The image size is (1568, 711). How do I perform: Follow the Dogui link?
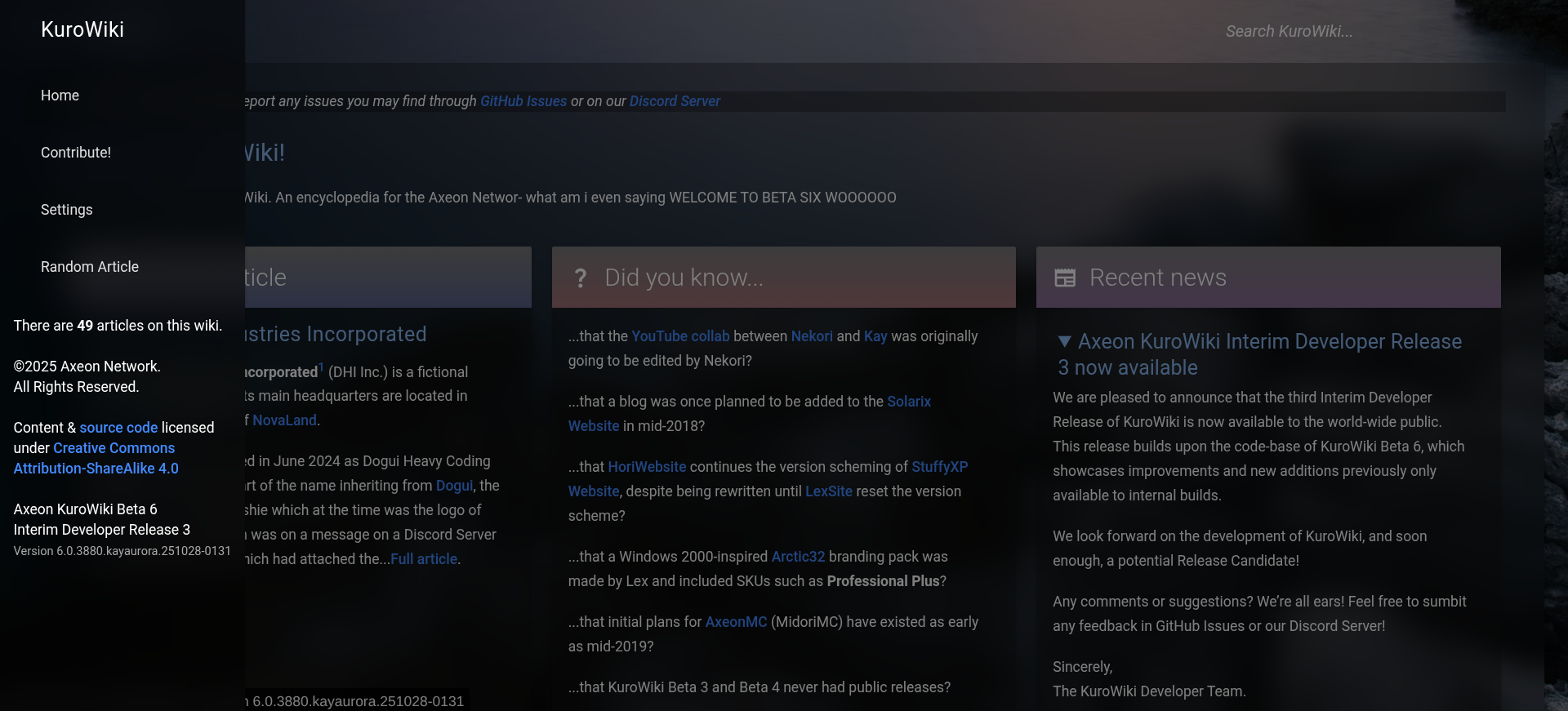[x=454, y=486]
